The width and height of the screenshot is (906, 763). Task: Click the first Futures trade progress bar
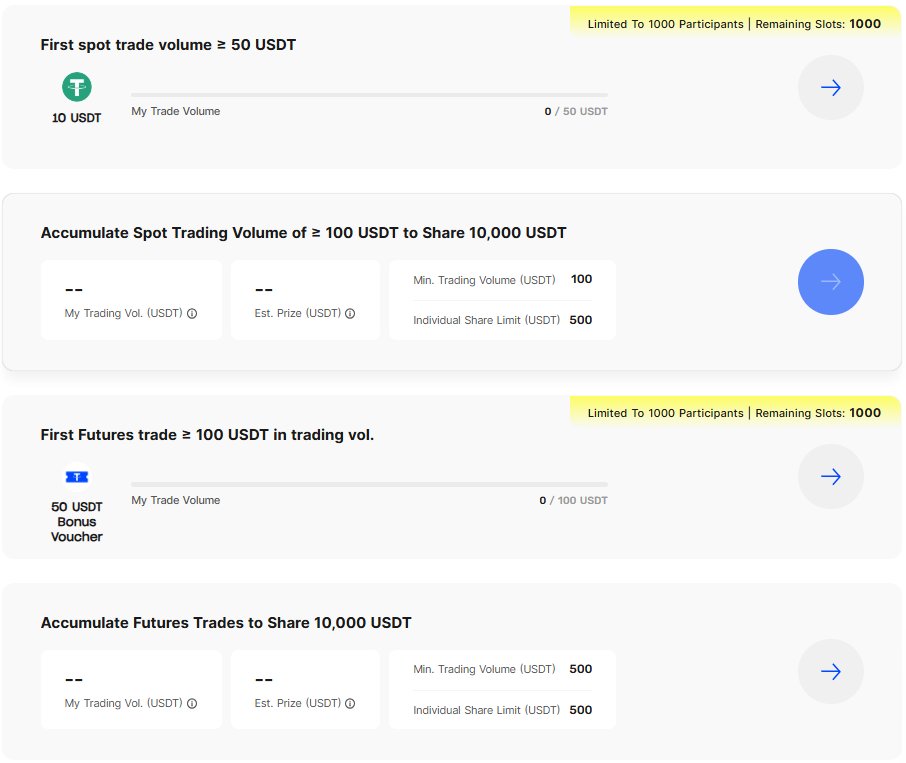coord(369,484)
